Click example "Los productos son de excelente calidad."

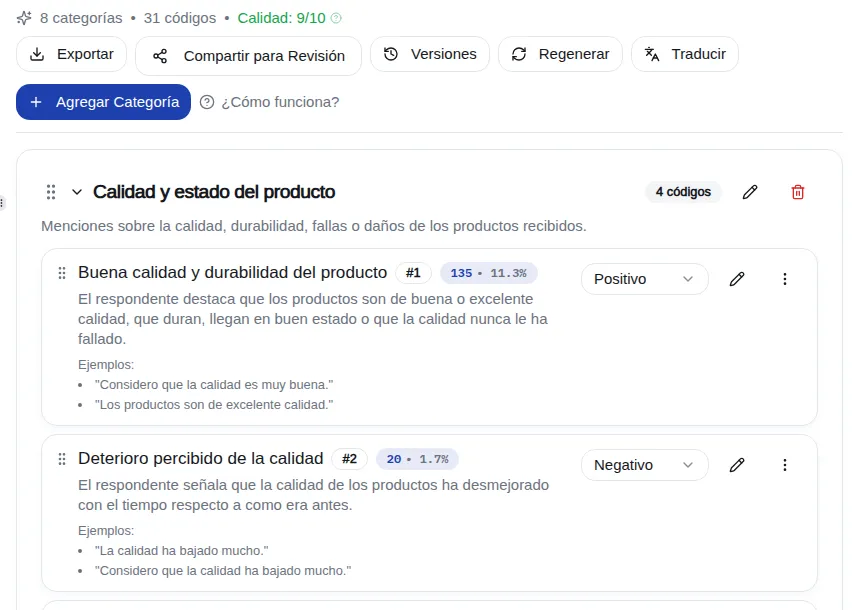point(214,404)
